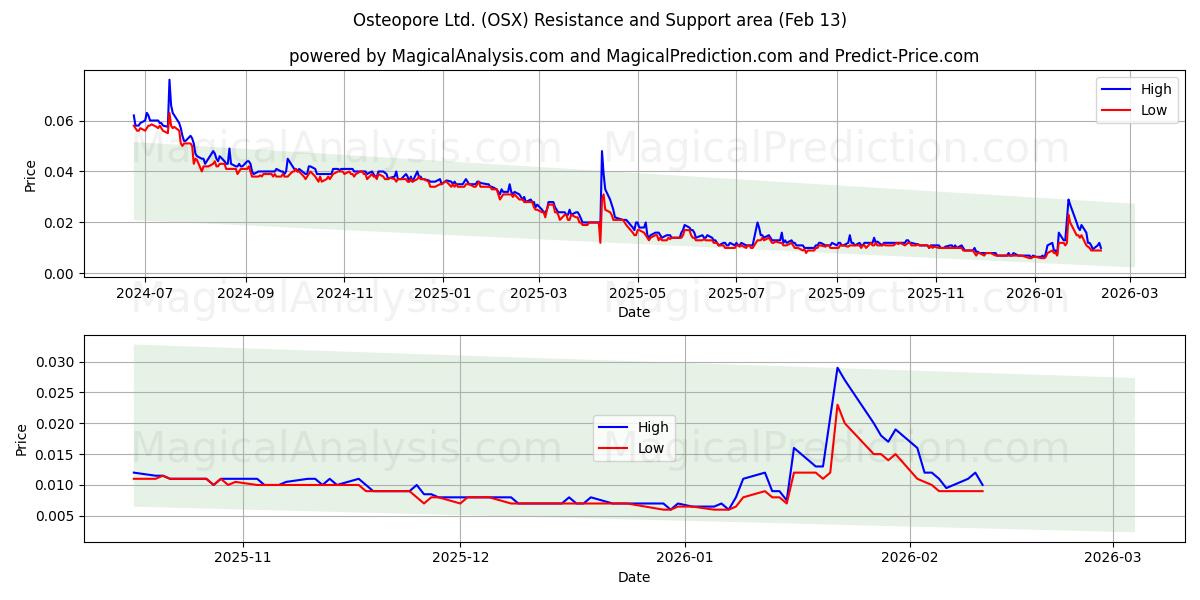Click the '2026-02' x-axis label on bottom chart
Image resolution: width=1200 pixels, height=600 pixels.
click(910, 560)
